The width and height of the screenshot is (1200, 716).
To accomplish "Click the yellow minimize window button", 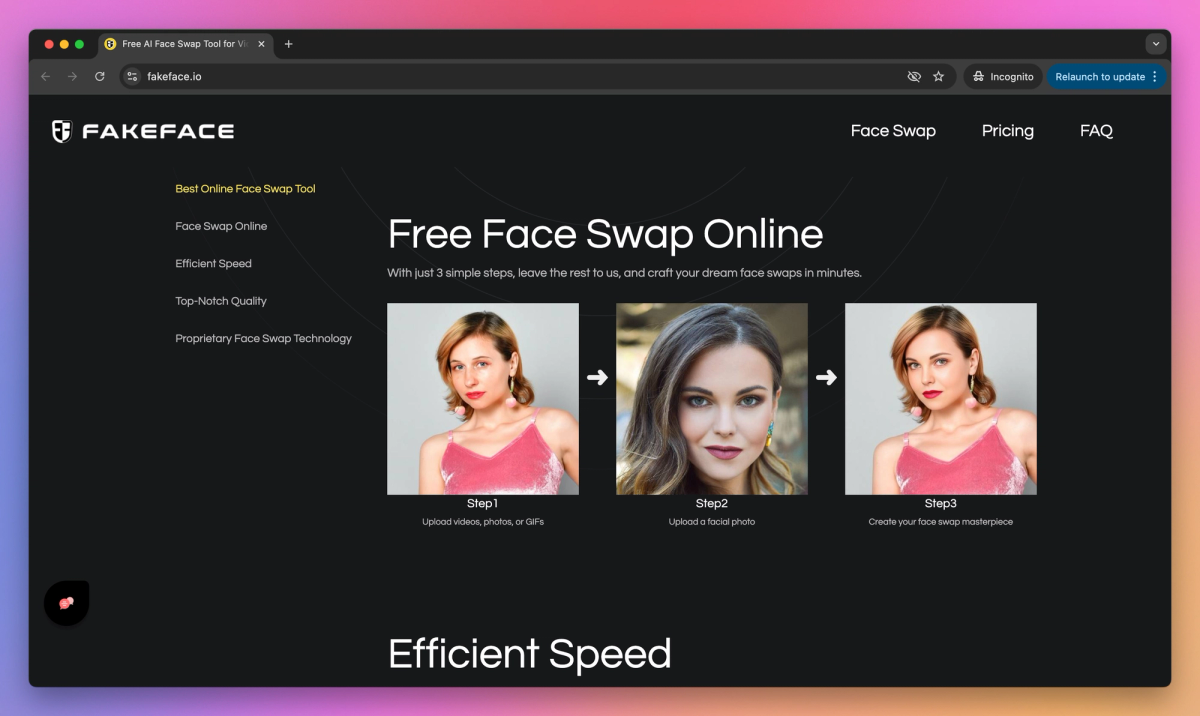I will point(64,44).
